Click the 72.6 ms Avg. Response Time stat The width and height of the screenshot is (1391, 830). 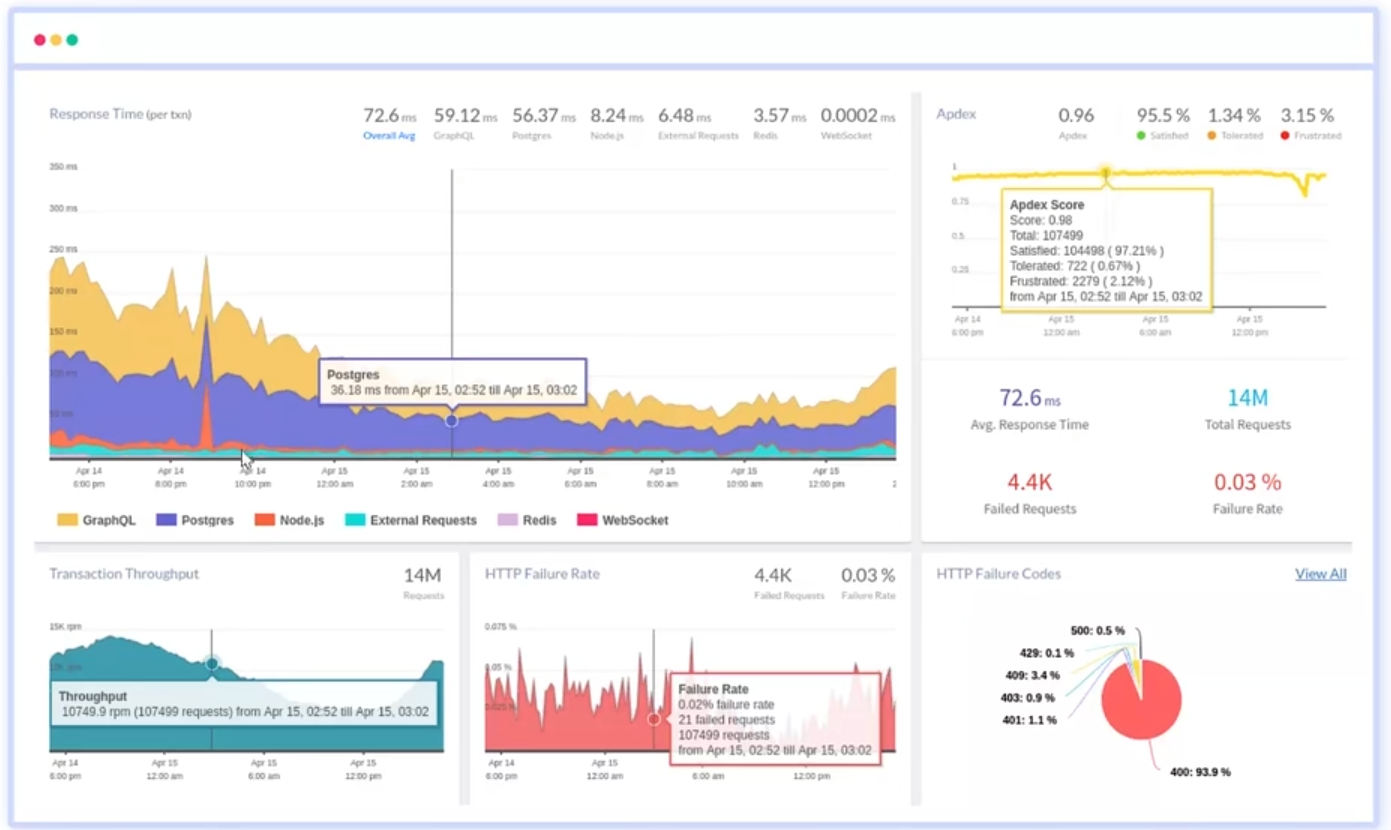(x=1029, y=409)
